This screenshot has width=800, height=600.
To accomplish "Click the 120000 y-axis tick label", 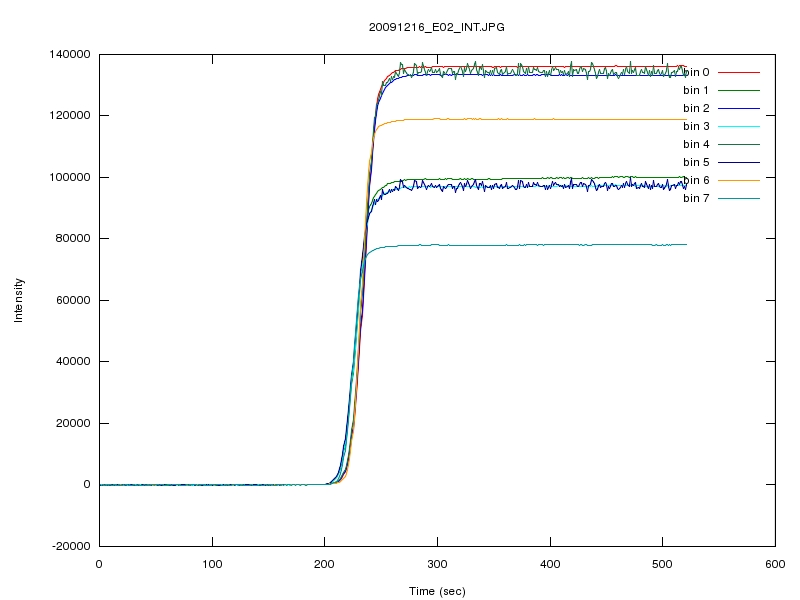I will [x=70, y=115].
